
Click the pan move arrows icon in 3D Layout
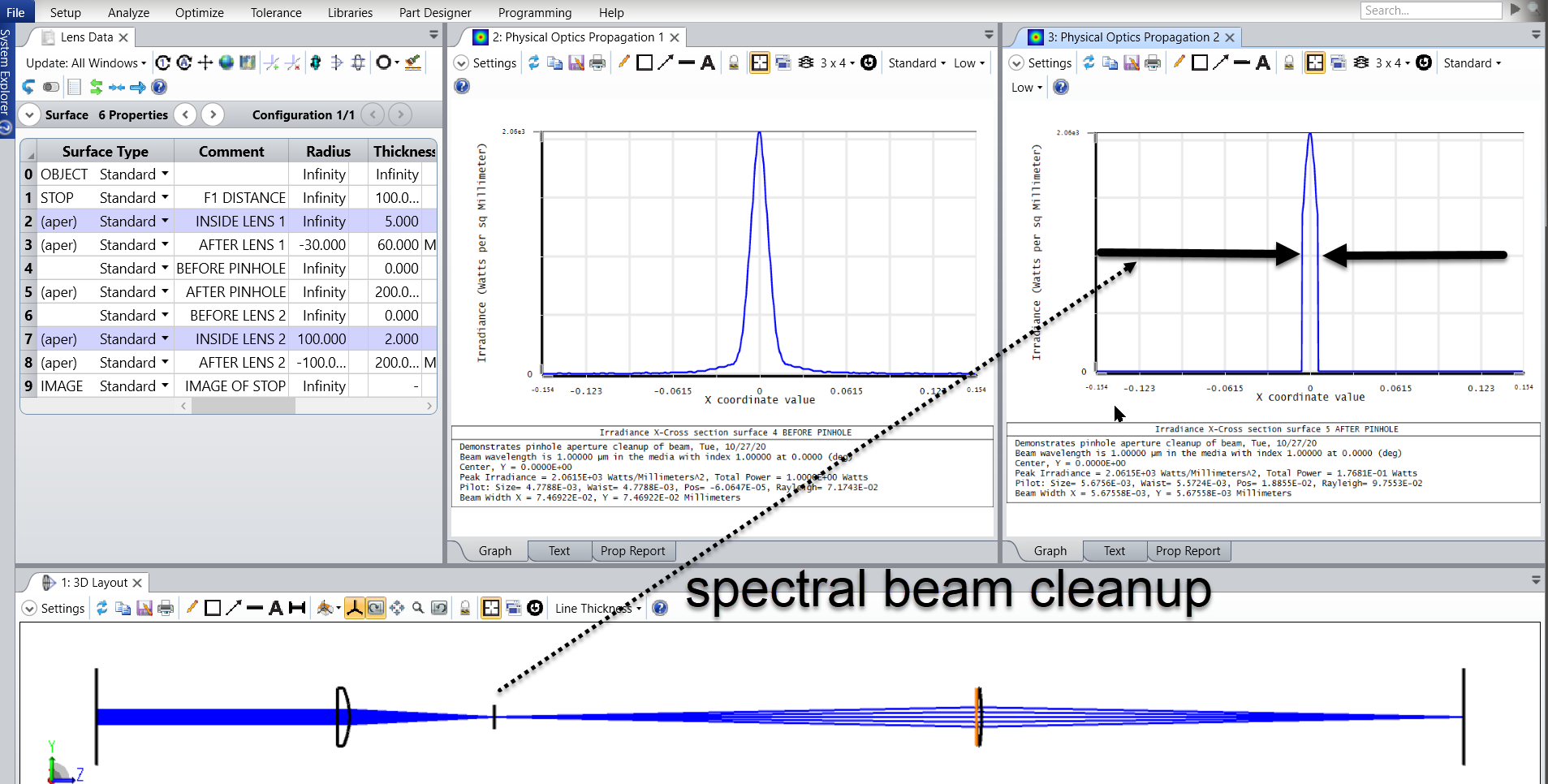click(397, 608)
